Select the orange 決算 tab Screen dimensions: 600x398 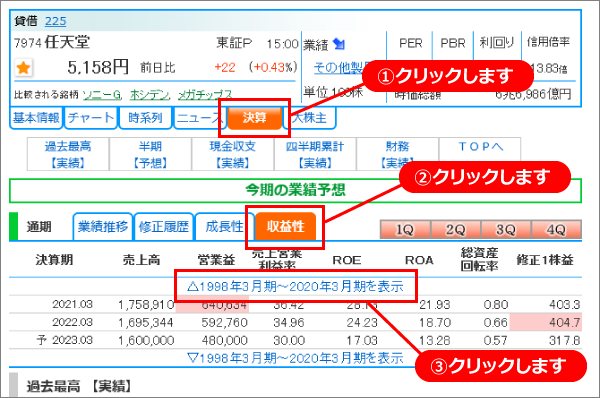[254, 117]
